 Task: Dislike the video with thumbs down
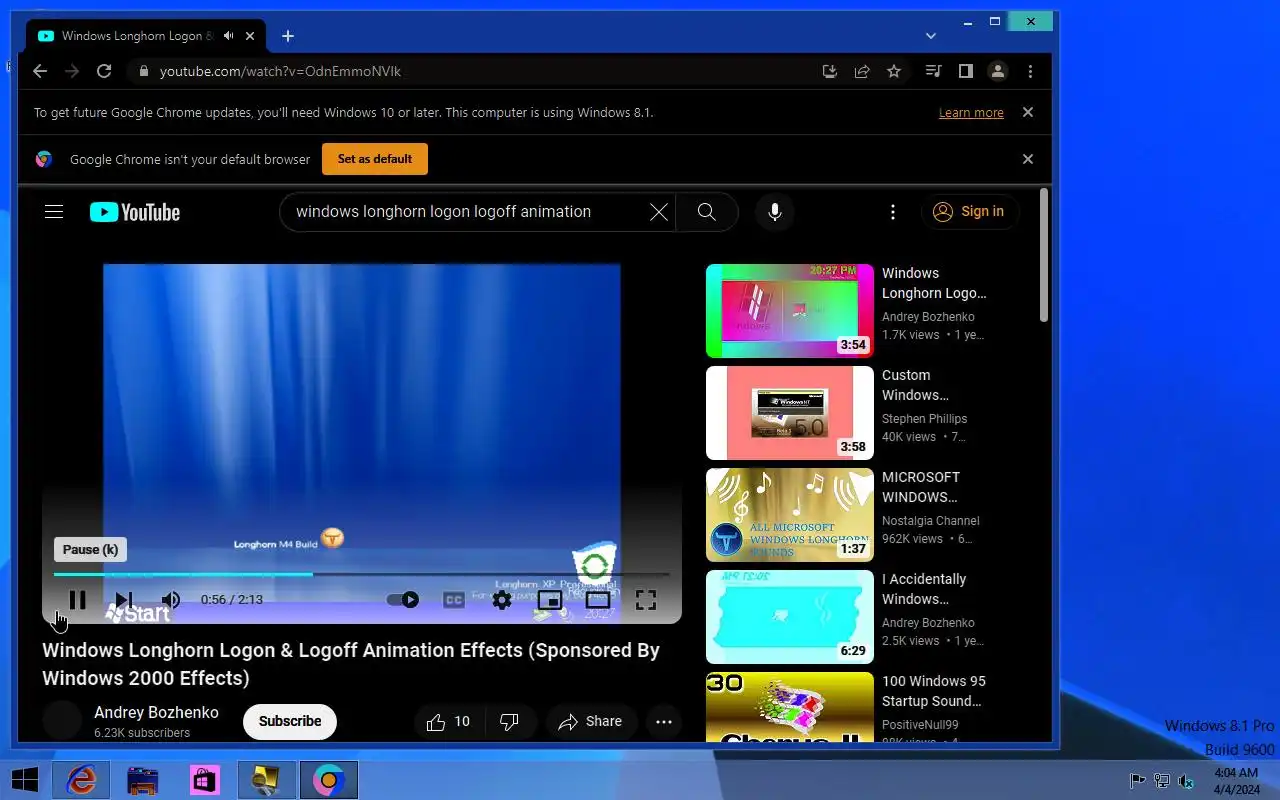click(509, 721)
